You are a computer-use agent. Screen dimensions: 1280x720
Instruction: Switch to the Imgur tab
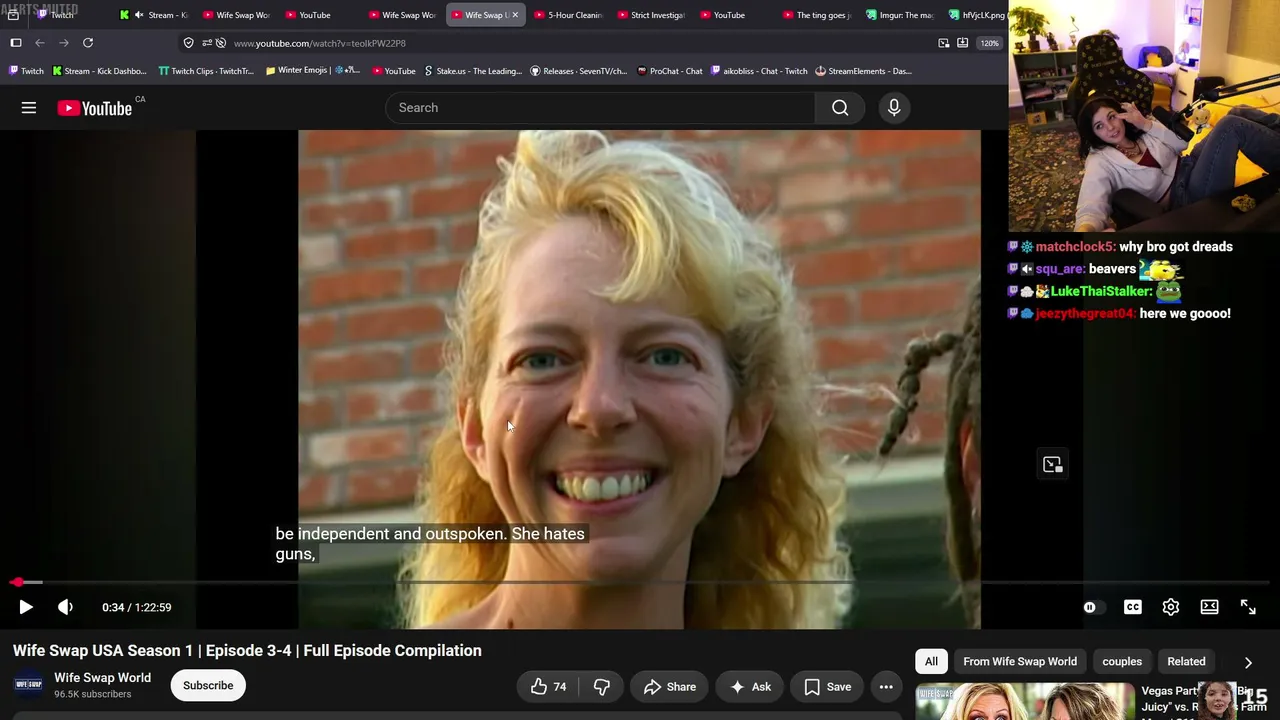[x=899, y=15]
